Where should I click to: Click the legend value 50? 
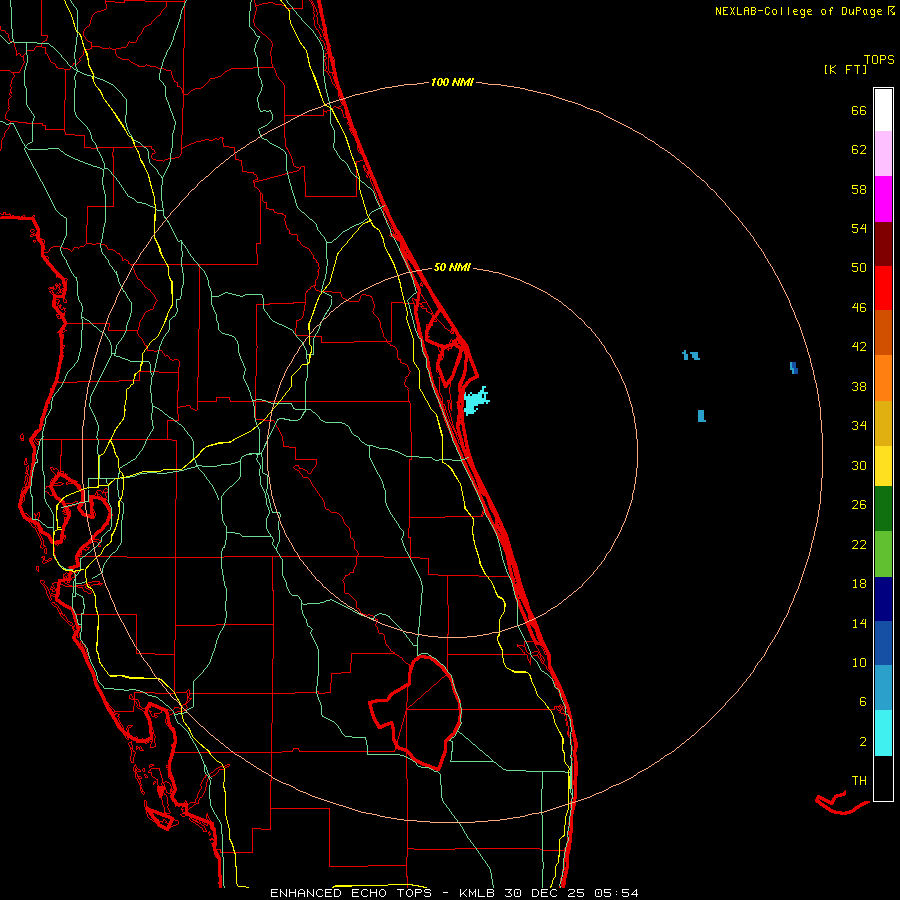click(x=859, y=267)
